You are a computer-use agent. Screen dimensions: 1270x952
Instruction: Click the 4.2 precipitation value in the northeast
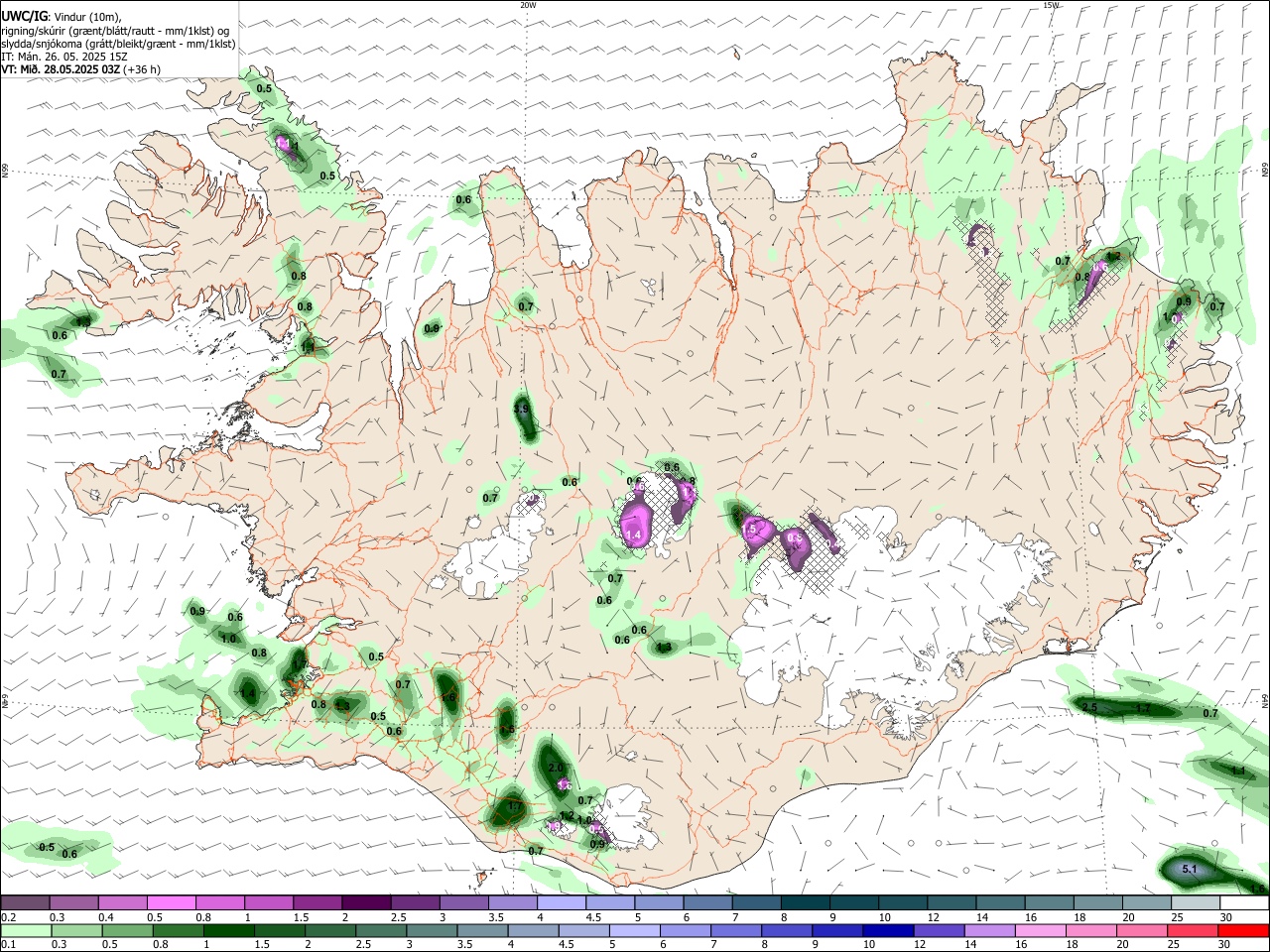[x=1113, y=256]
